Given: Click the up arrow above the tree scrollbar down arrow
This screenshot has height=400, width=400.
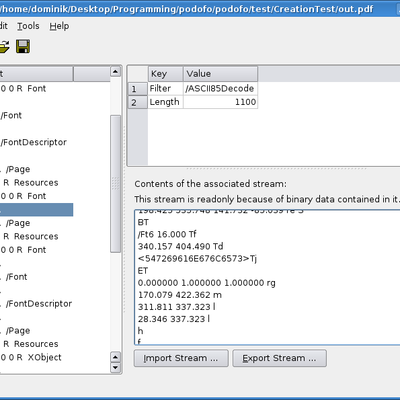Looking at the screenshot, I should pyautogui.click(x=115, y=357).
